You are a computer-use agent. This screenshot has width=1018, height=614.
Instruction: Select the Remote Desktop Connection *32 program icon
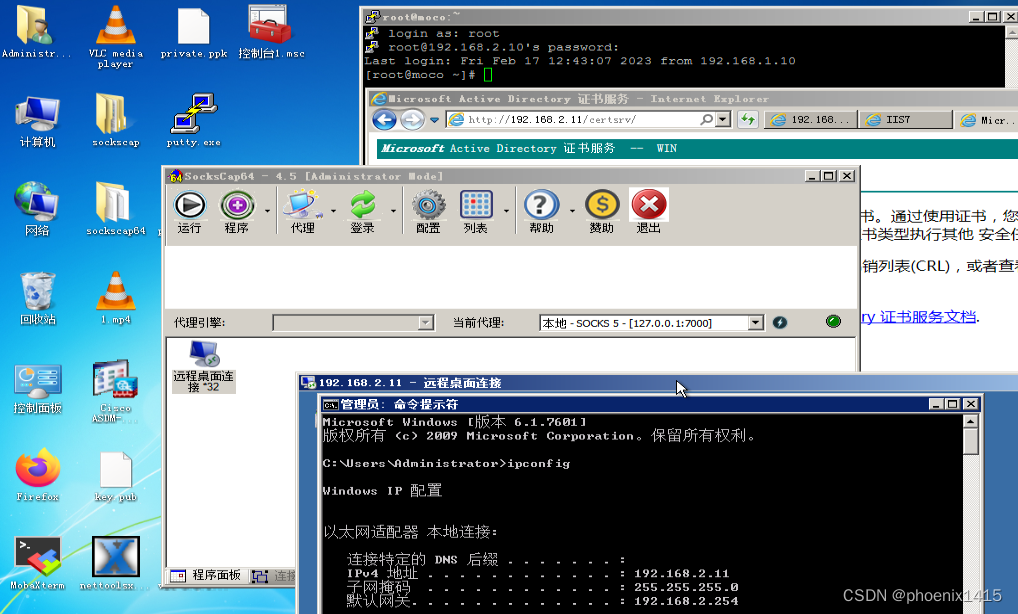[x=203, y=367]
